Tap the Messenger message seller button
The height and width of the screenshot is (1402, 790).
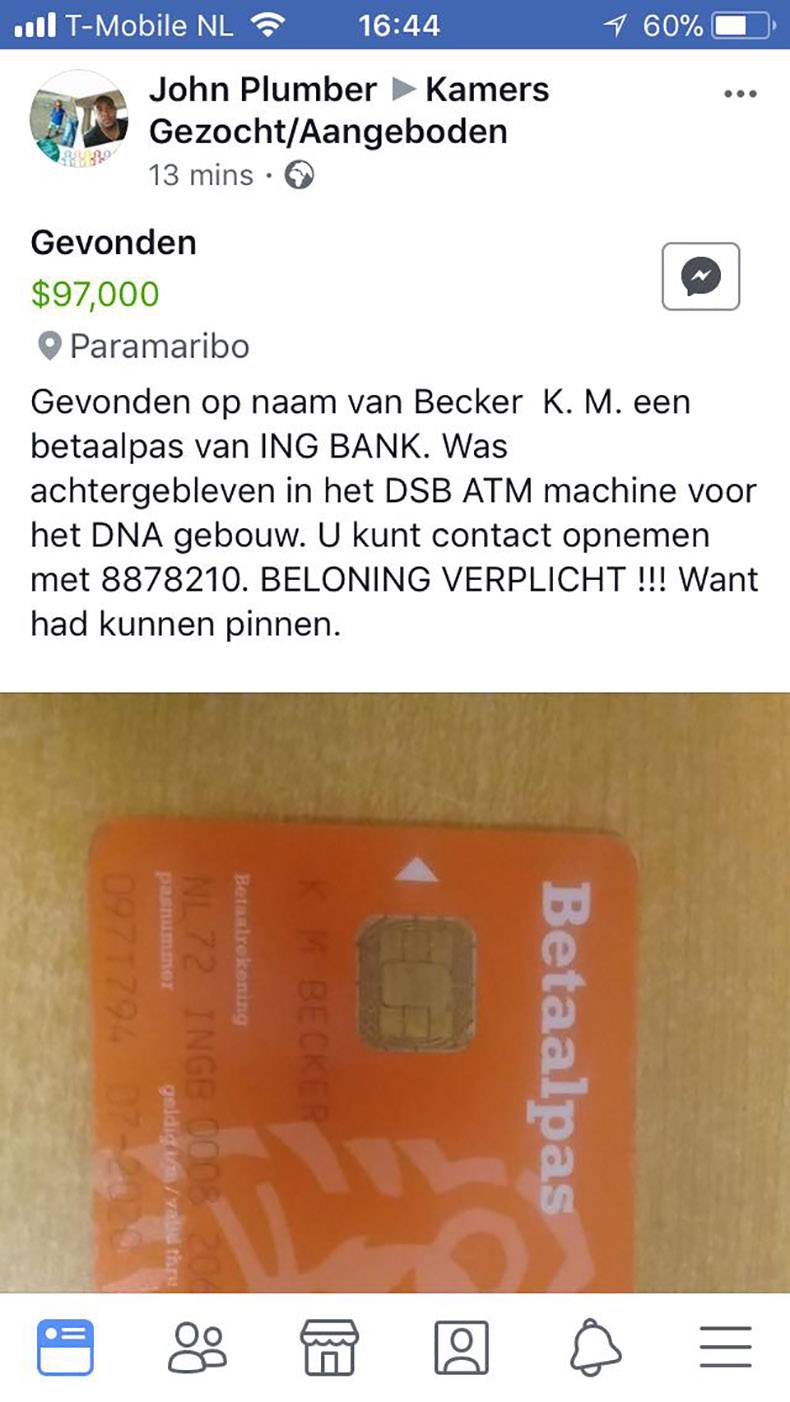[701, 276]
